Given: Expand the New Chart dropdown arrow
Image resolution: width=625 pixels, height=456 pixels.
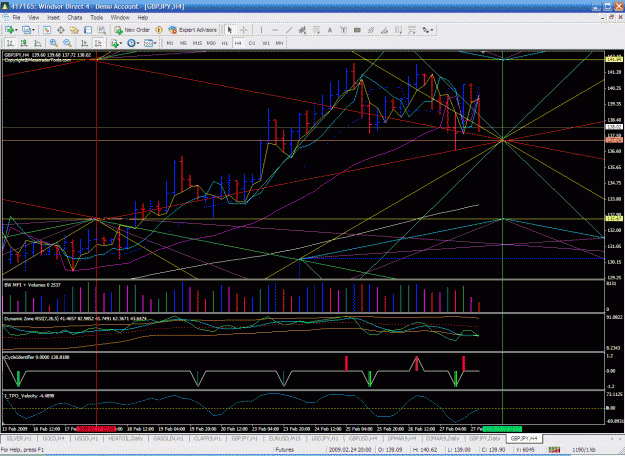Looking at the screenshot, I should coord(16,30).
